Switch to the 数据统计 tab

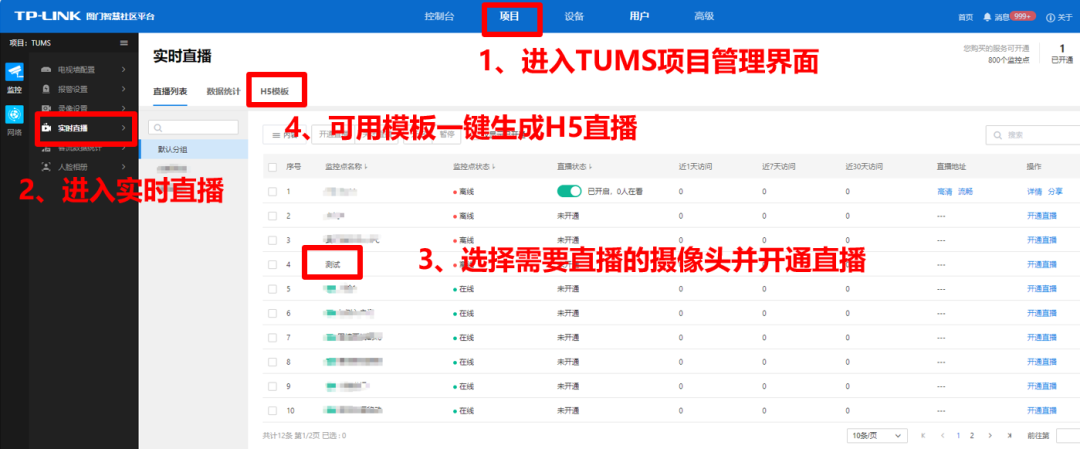(x=223, y=91)
